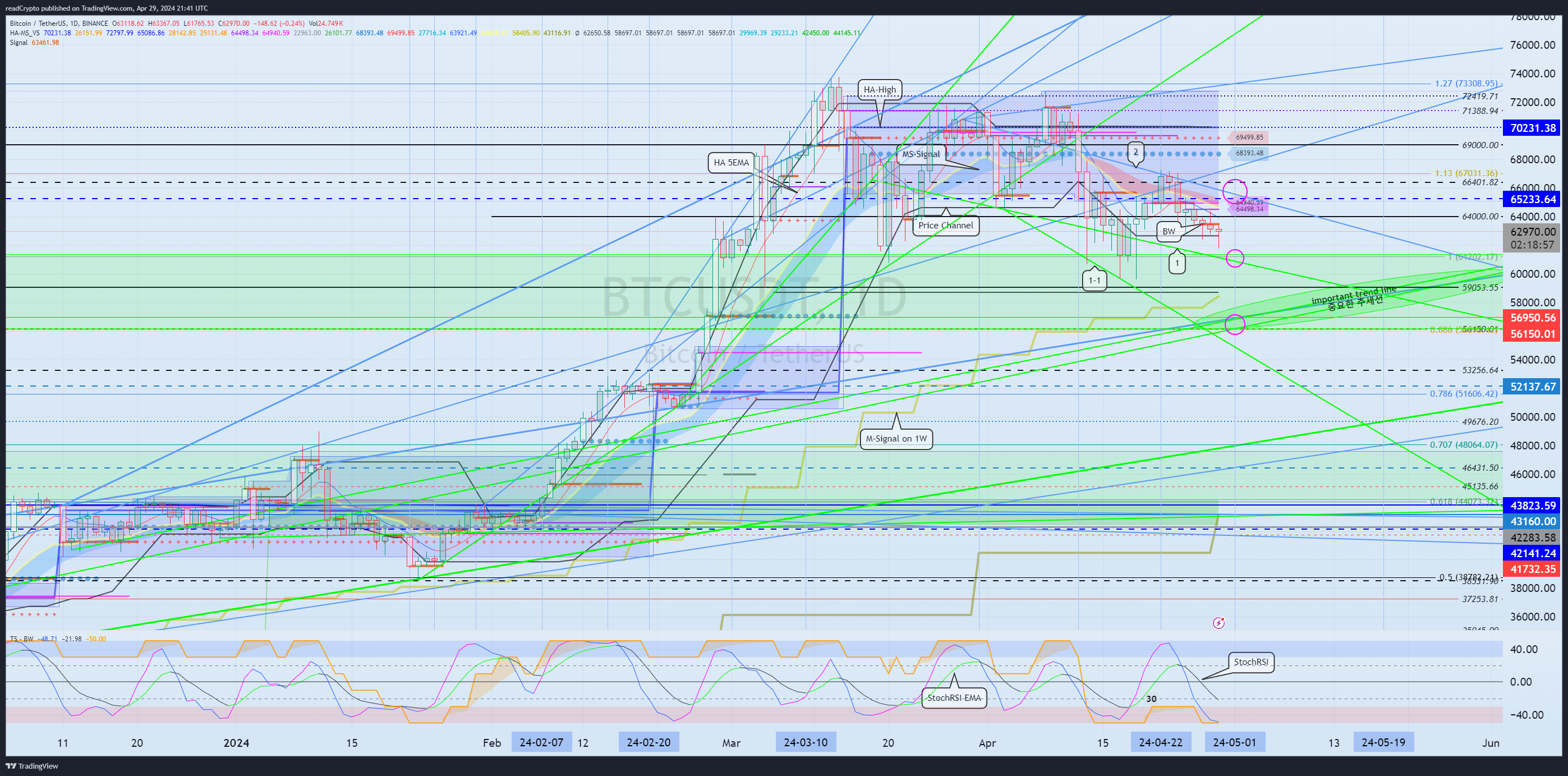Click the Mar label on time axis
The height and width of the screenshot is (776, 1568).
[x=731, y=742]
